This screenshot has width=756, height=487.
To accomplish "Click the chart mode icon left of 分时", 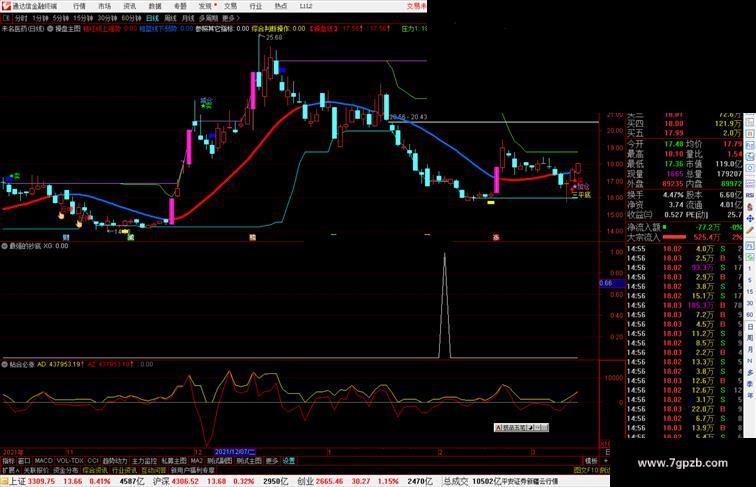I will [7, 18].
